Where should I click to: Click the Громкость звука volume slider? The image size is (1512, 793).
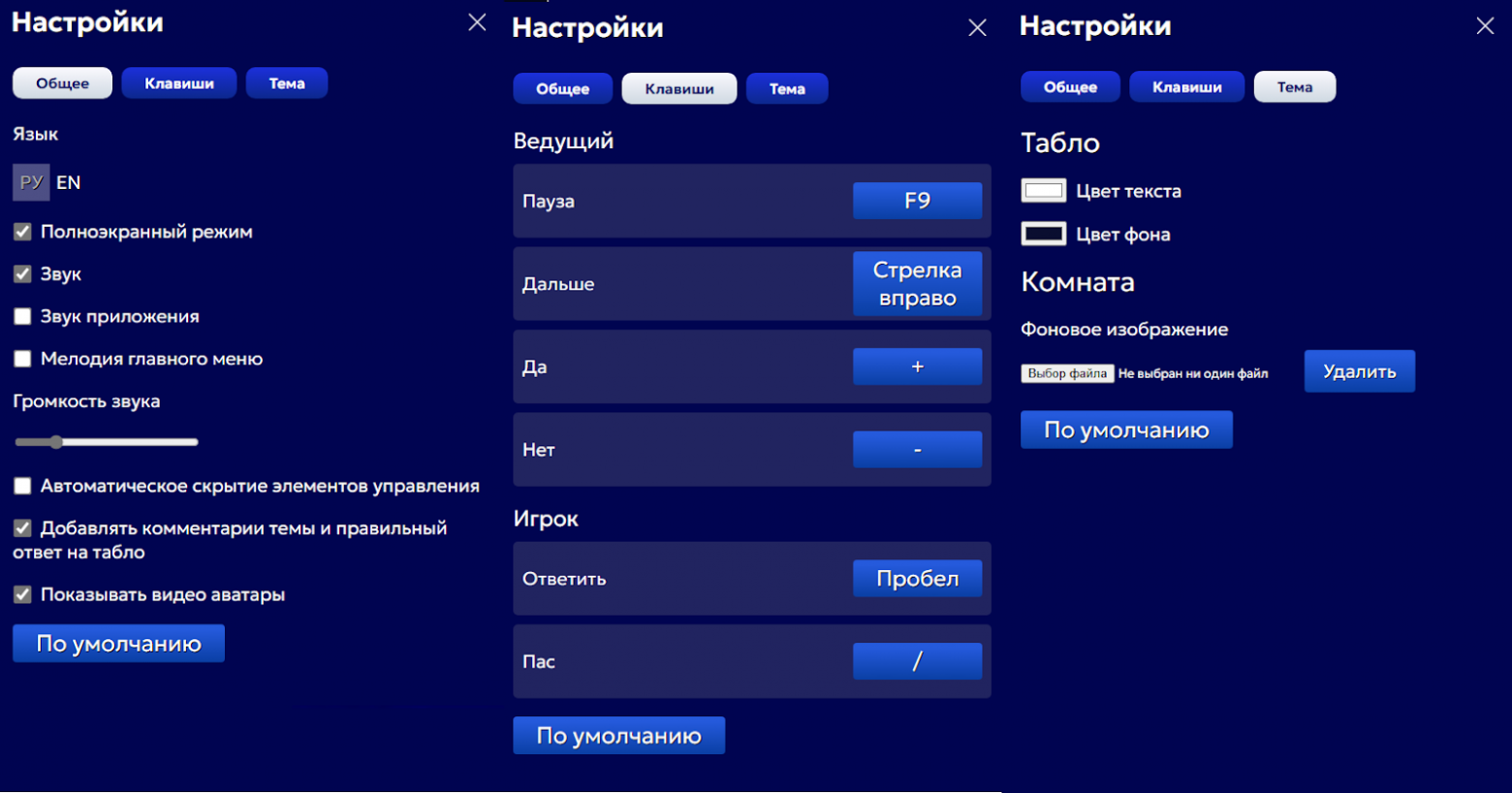click(107, 442)
